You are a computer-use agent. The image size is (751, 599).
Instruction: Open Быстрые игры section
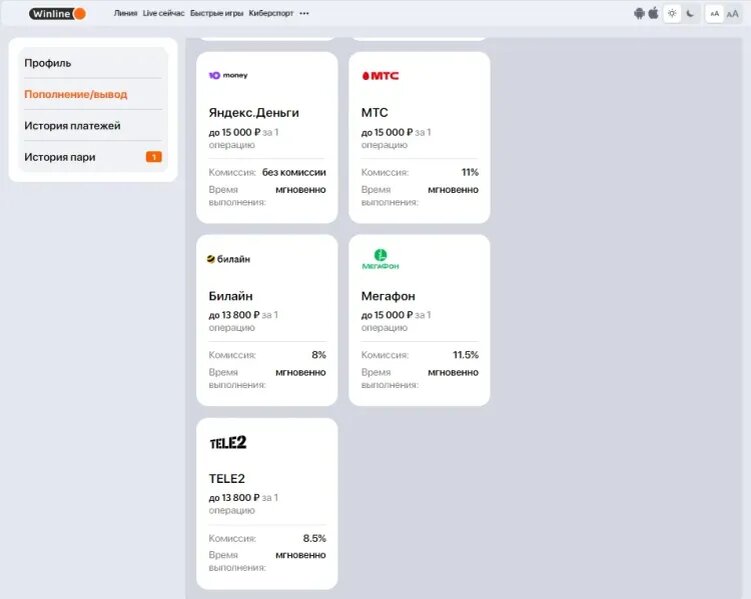[x=216, y=13]
